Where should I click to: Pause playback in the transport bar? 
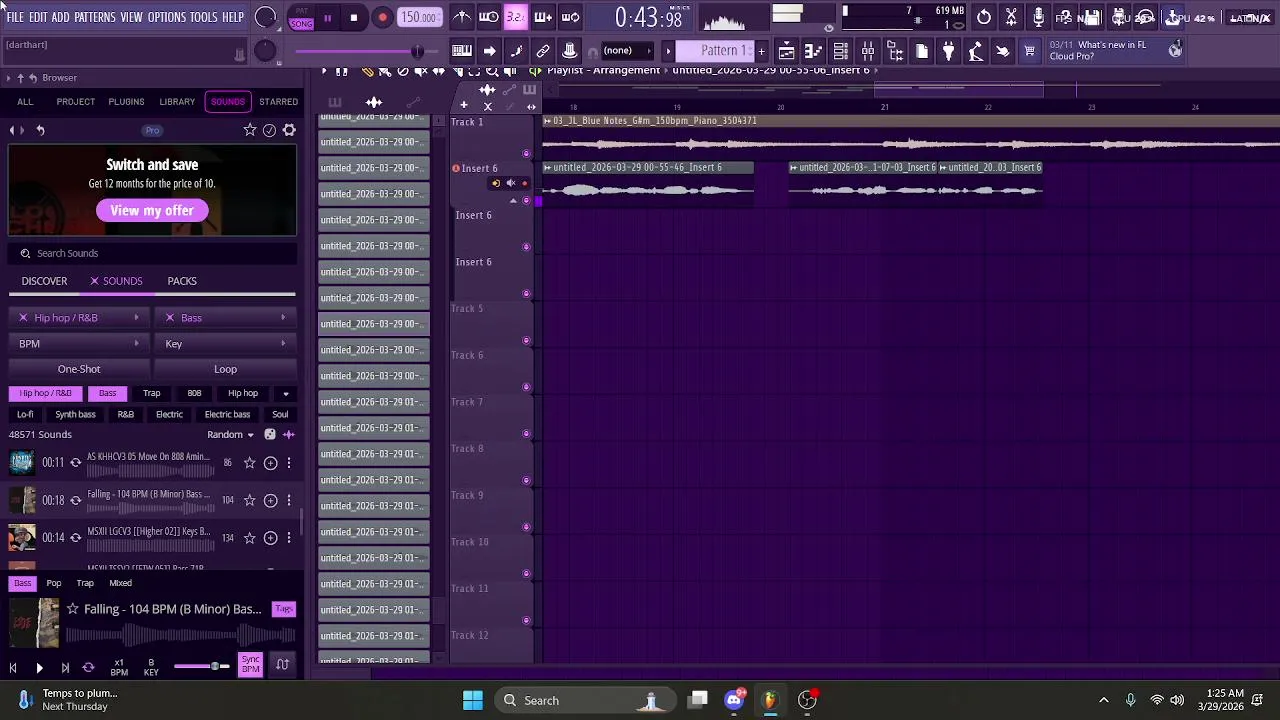coord(327,17)
